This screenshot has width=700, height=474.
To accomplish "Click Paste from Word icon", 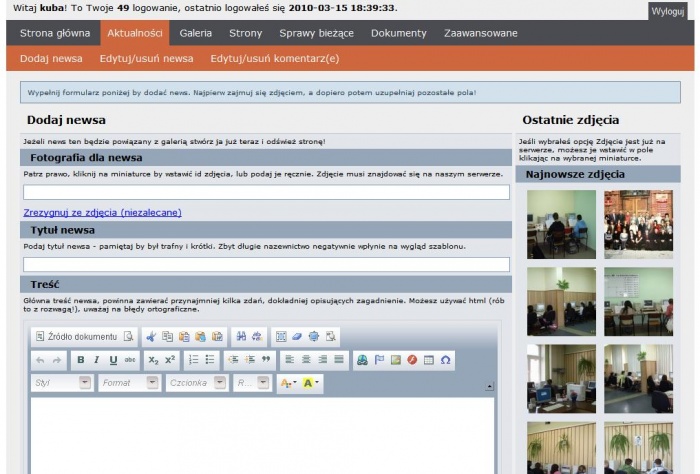I will (217, 337).
